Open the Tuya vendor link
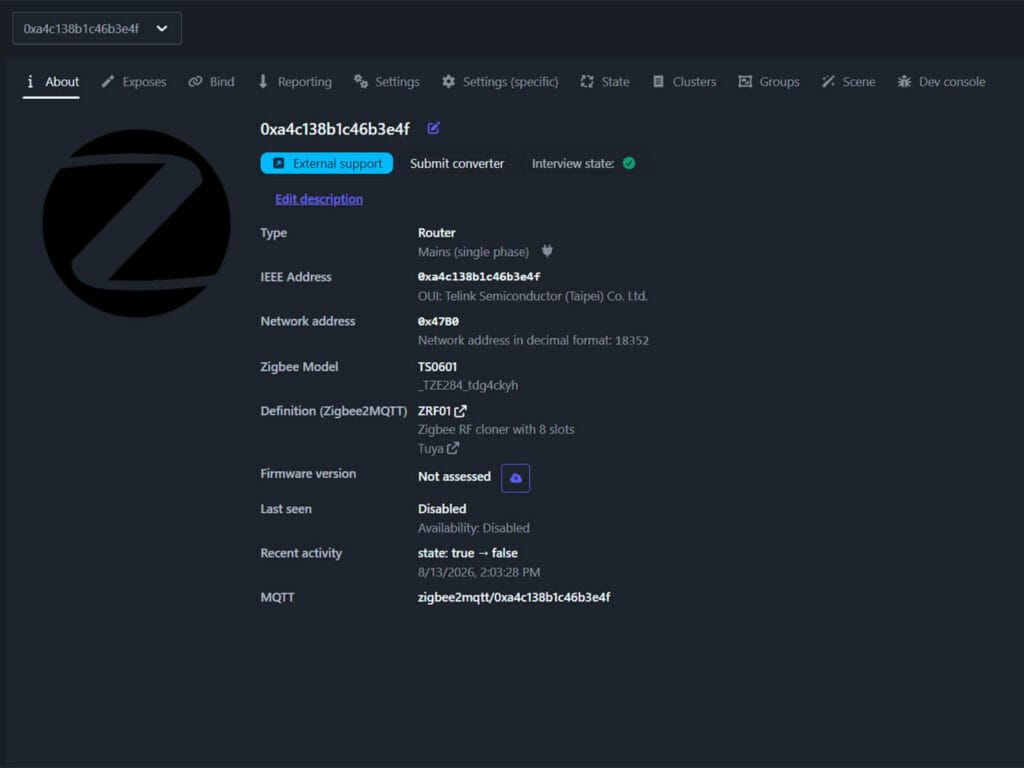 click(438, 449)
